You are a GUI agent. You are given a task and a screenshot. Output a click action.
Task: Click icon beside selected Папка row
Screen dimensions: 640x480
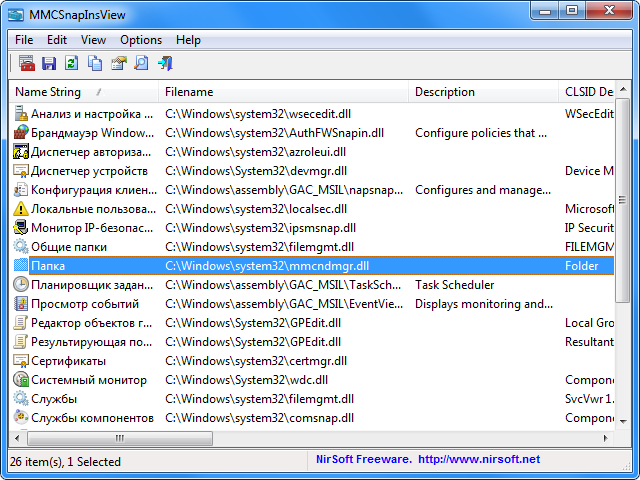tap(21, 265)
